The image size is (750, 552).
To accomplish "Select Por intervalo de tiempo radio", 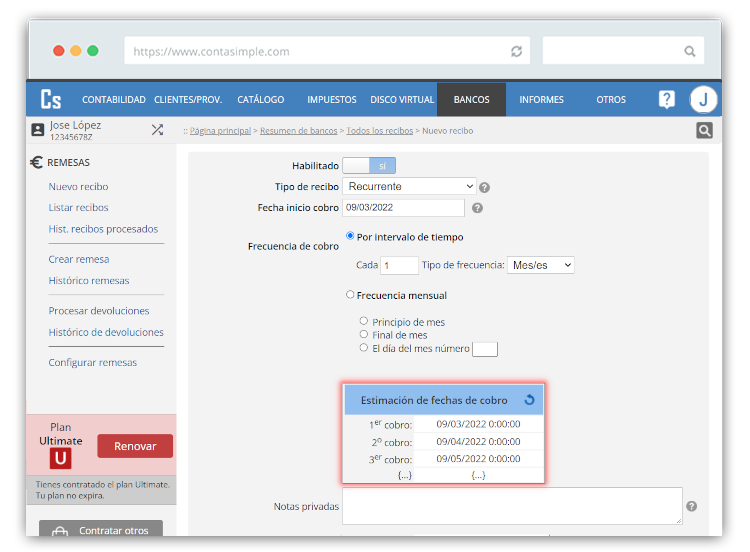I will coord(350,236).
